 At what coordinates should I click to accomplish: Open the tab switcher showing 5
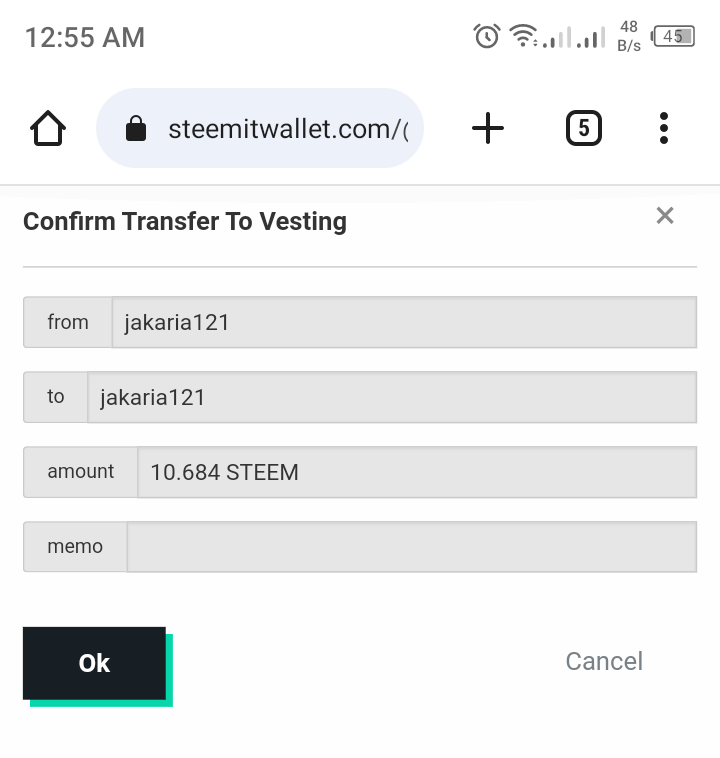584,128
